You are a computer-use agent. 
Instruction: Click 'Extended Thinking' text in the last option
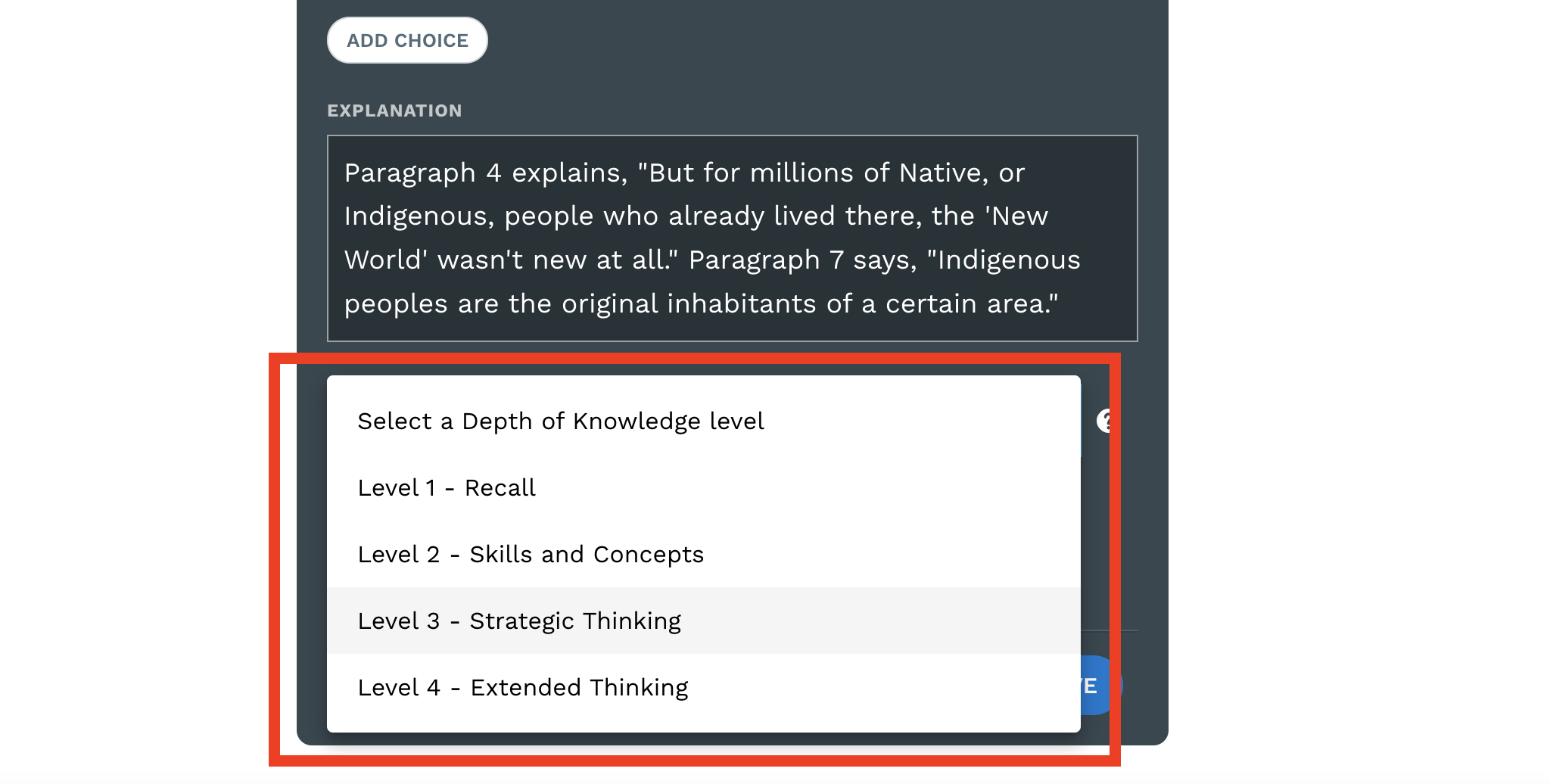(580, 688)
